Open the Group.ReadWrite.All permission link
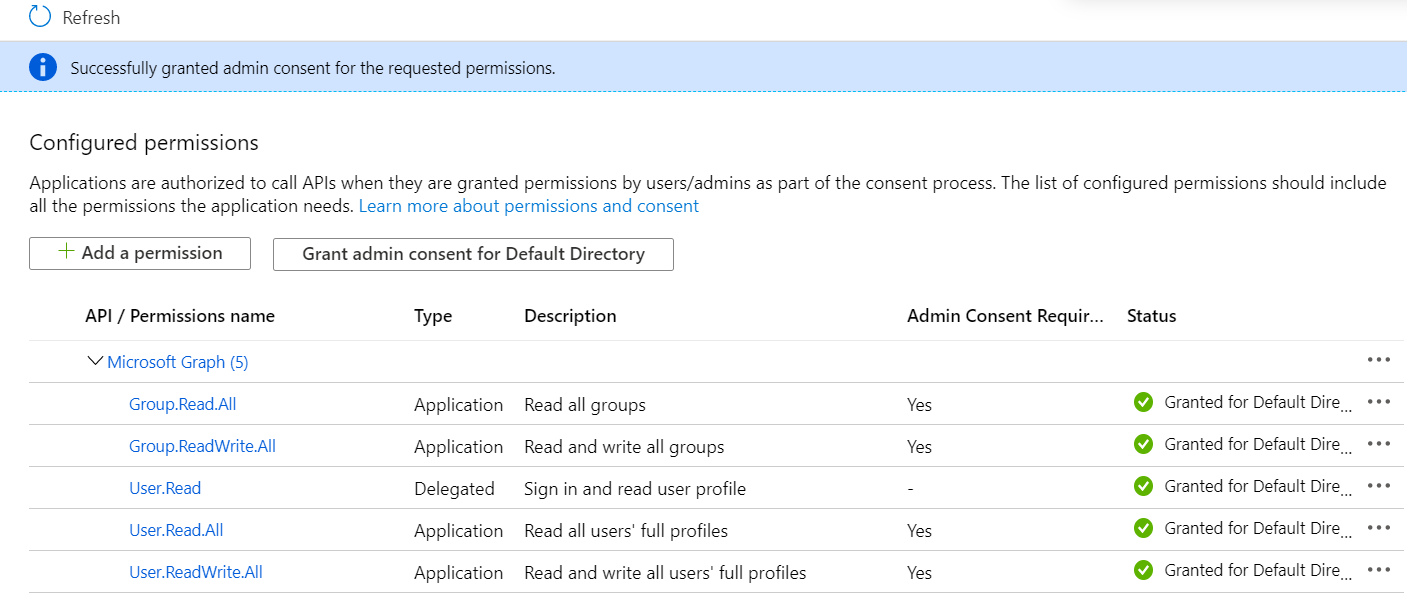Viewport: 1407px width, 598px height. [x=202, y=447]
